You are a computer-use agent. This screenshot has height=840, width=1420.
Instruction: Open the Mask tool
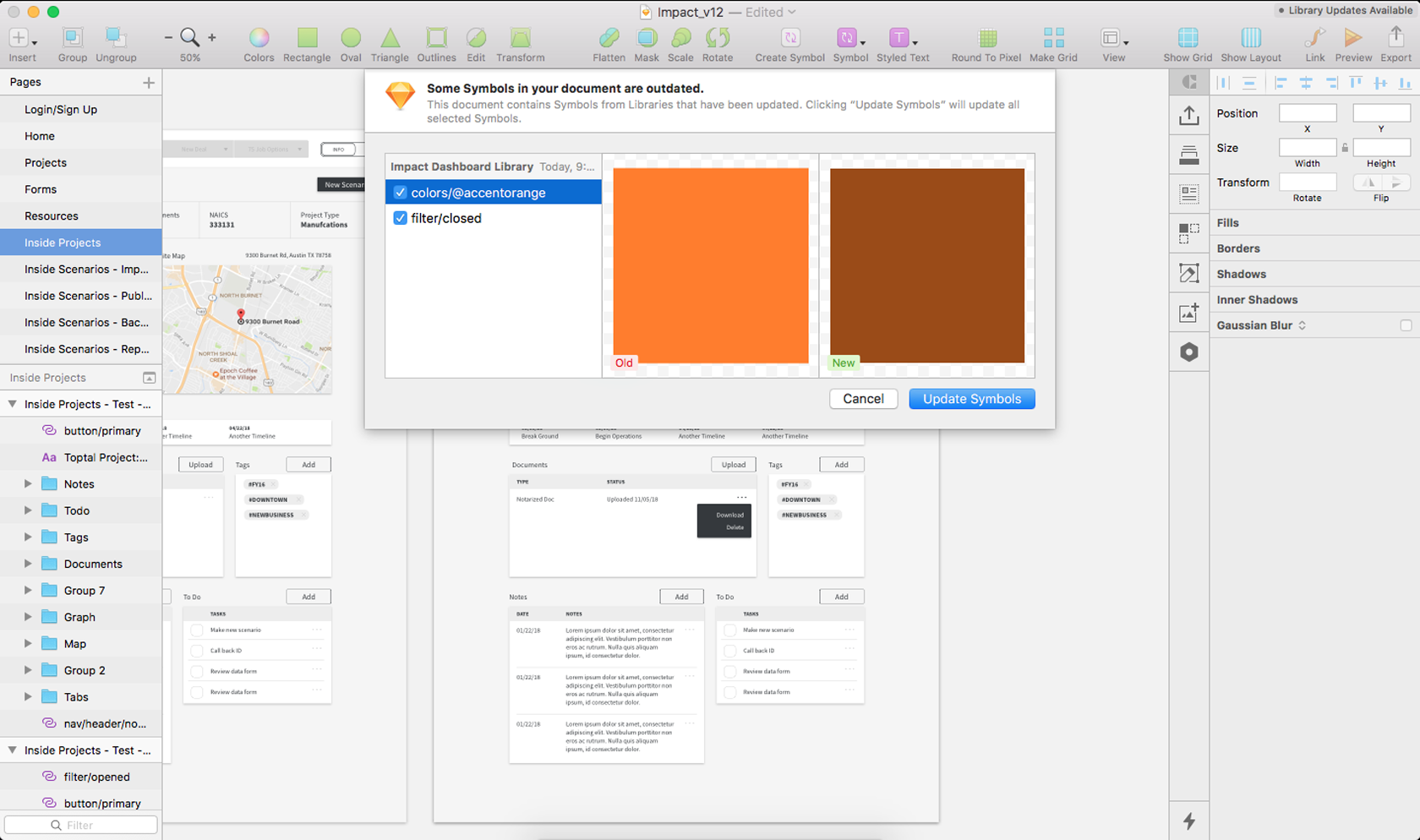647,39
